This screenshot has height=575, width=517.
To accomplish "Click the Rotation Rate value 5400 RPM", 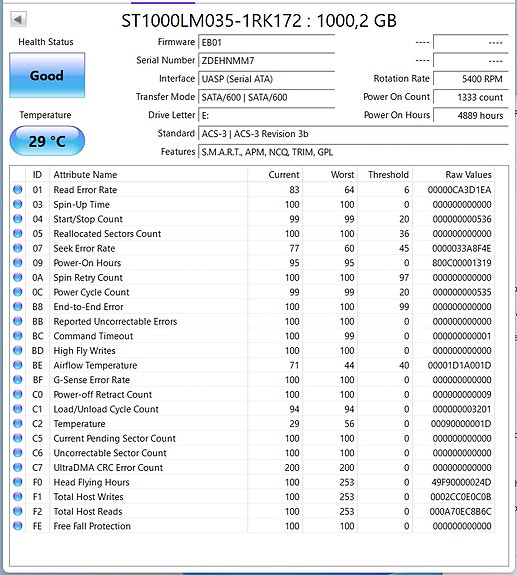I will pos(471,79).
